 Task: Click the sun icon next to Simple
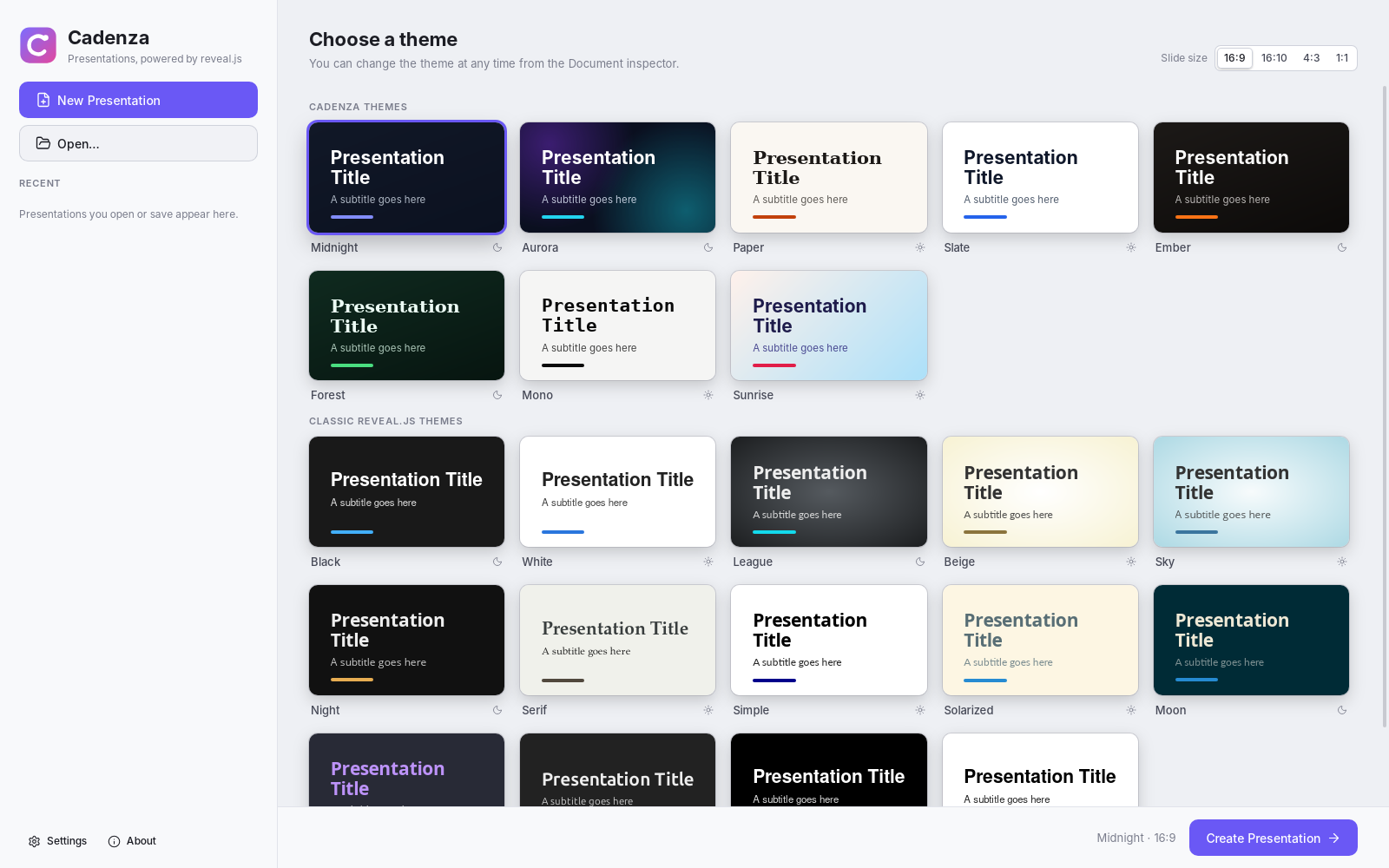(x=920, y=710)
